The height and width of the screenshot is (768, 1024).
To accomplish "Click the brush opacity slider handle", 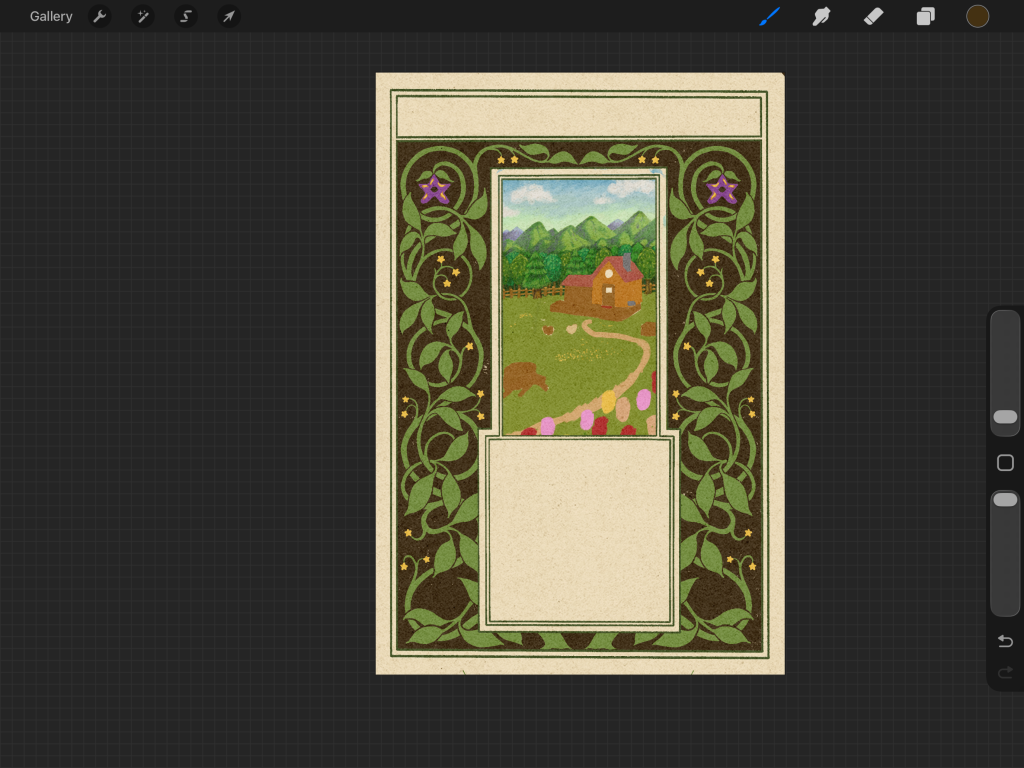I will [x=1005, y=499].
